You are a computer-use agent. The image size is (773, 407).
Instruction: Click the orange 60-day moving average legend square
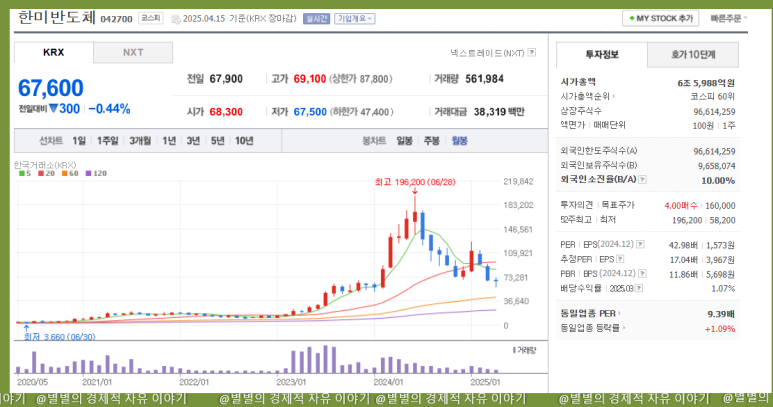coord(65,173)
